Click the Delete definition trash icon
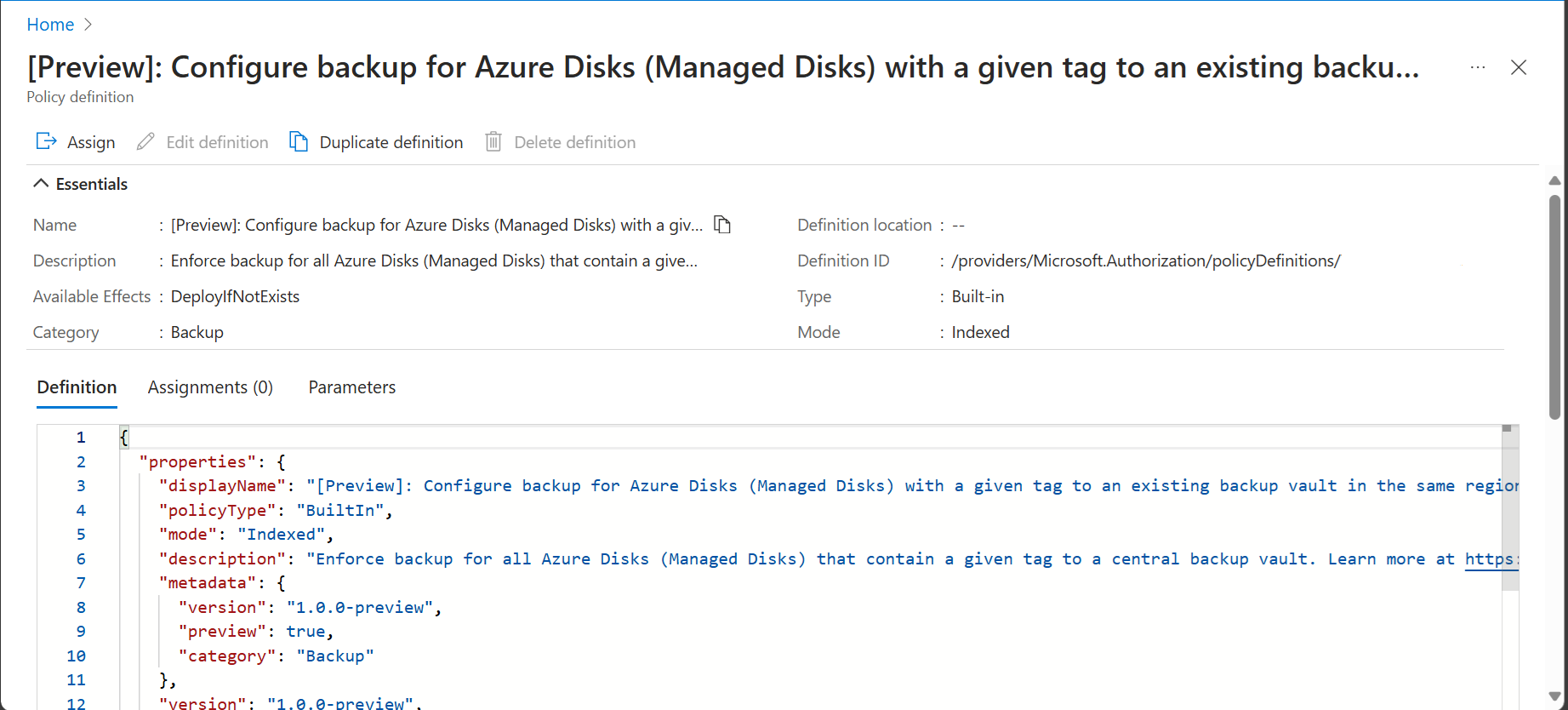Image resolution: width=1568 pixels, height=710 pixels. (x=493, y=141)
